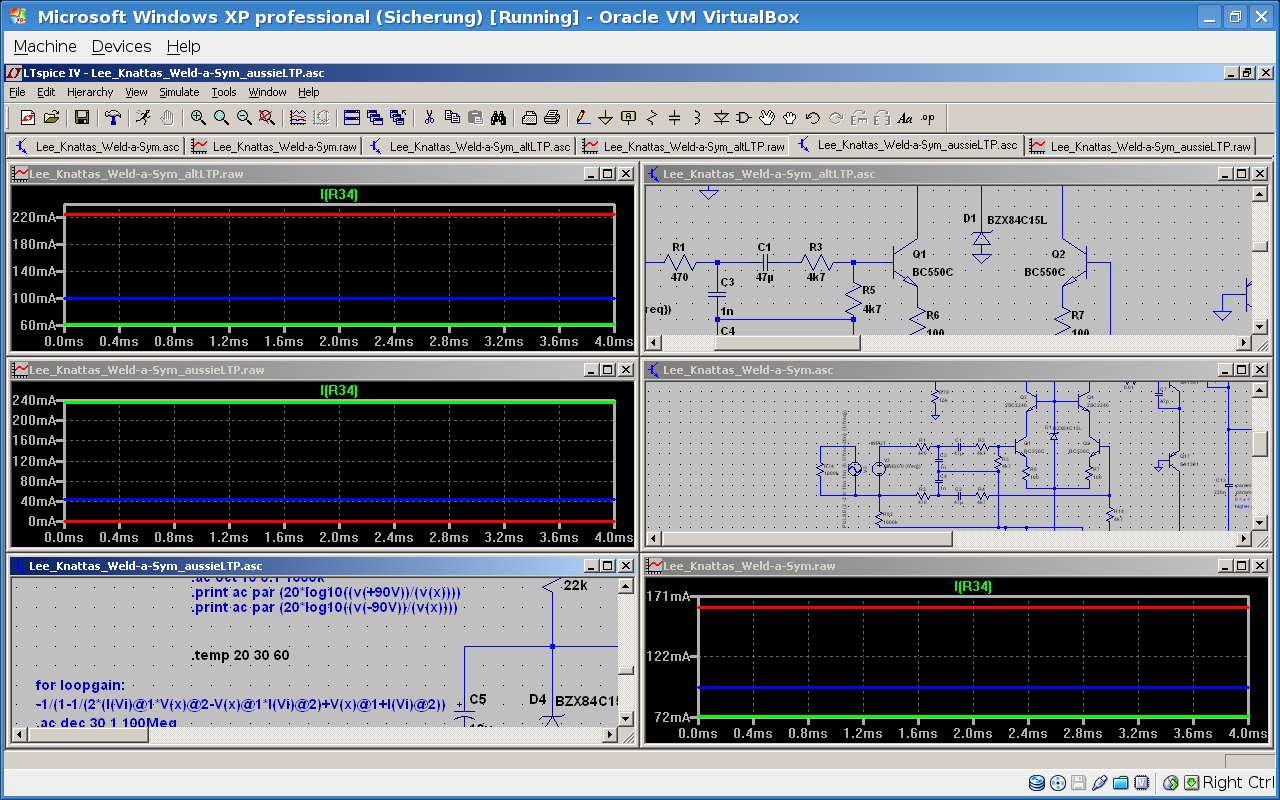Click horizontal scrollbar thumb in altLTP.asc window
The height and width of the screenshot is (800, 1280).
(788, 342)
